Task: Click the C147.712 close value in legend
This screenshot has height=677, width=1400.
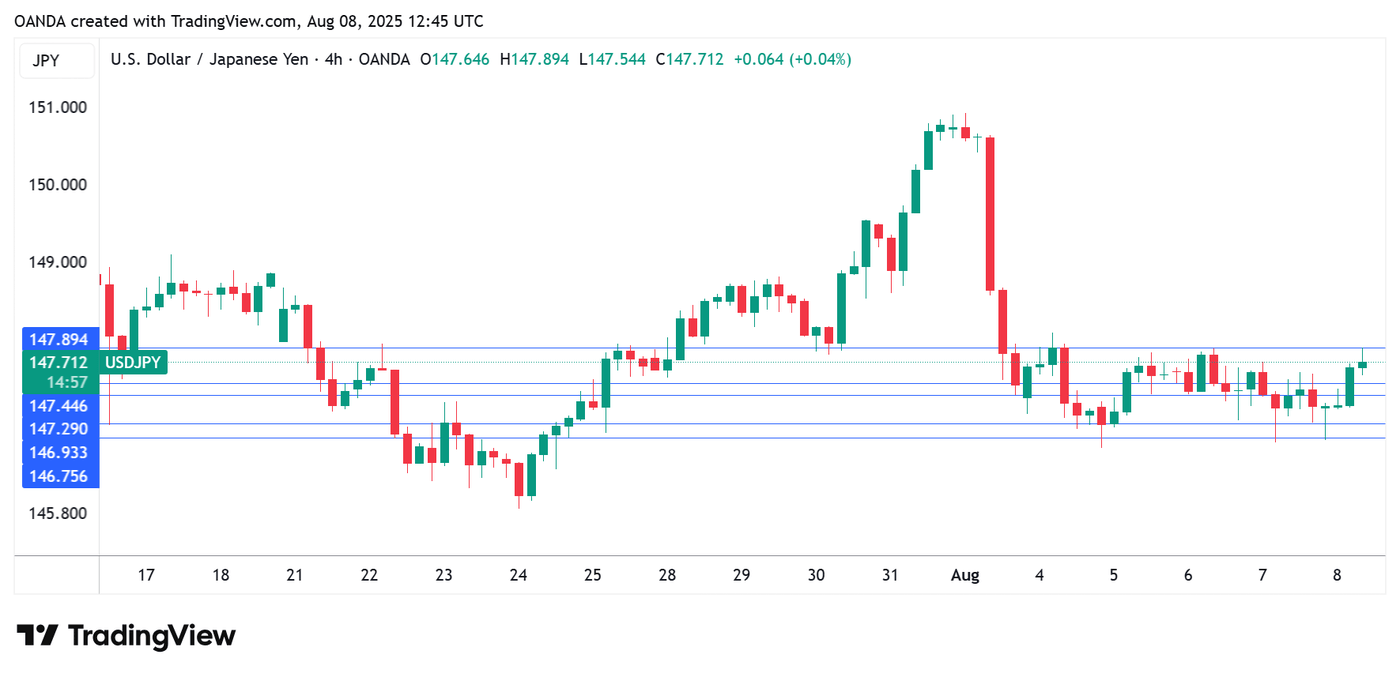Action: coord(689,60)
